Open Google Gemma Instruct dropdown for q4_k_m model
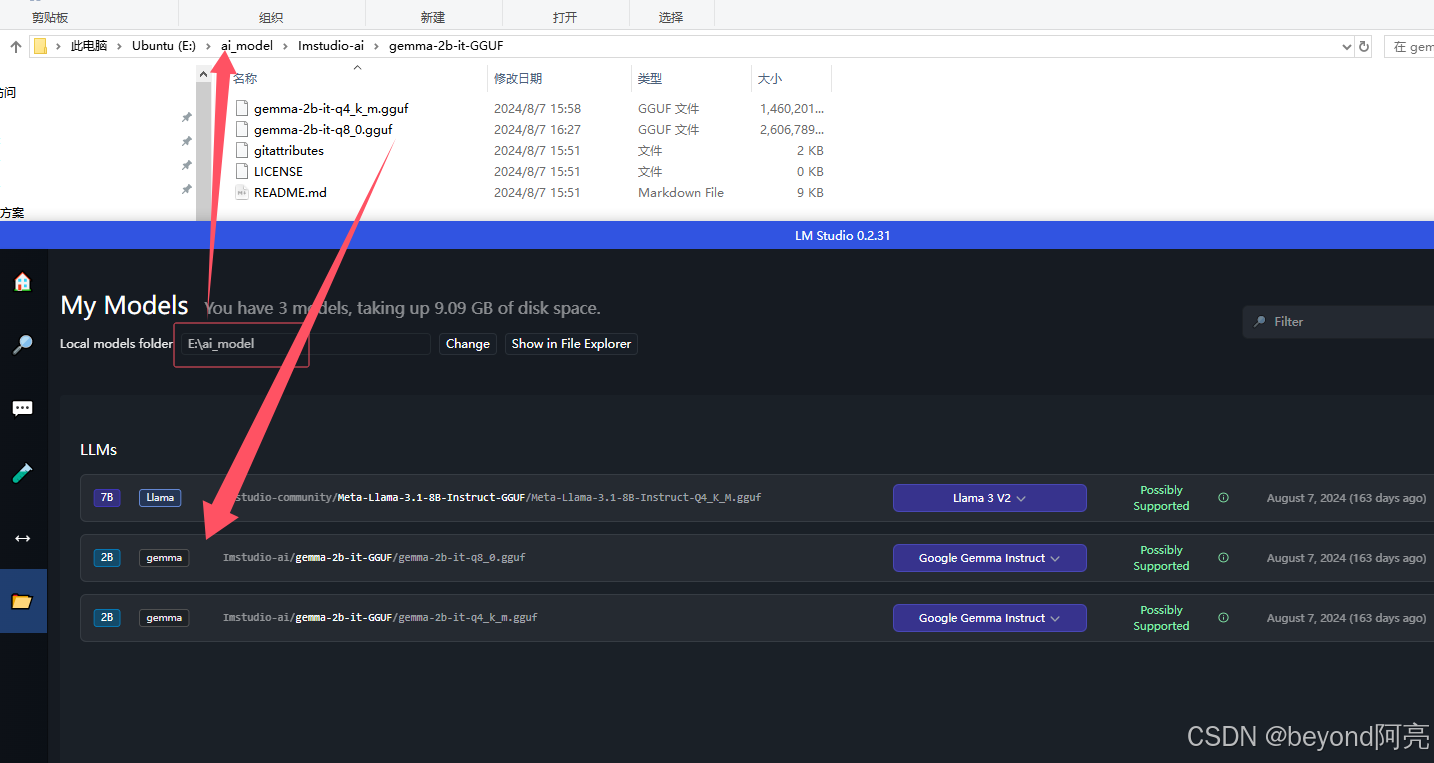This screenshot has width=1434, height=763. click(989, 618)
